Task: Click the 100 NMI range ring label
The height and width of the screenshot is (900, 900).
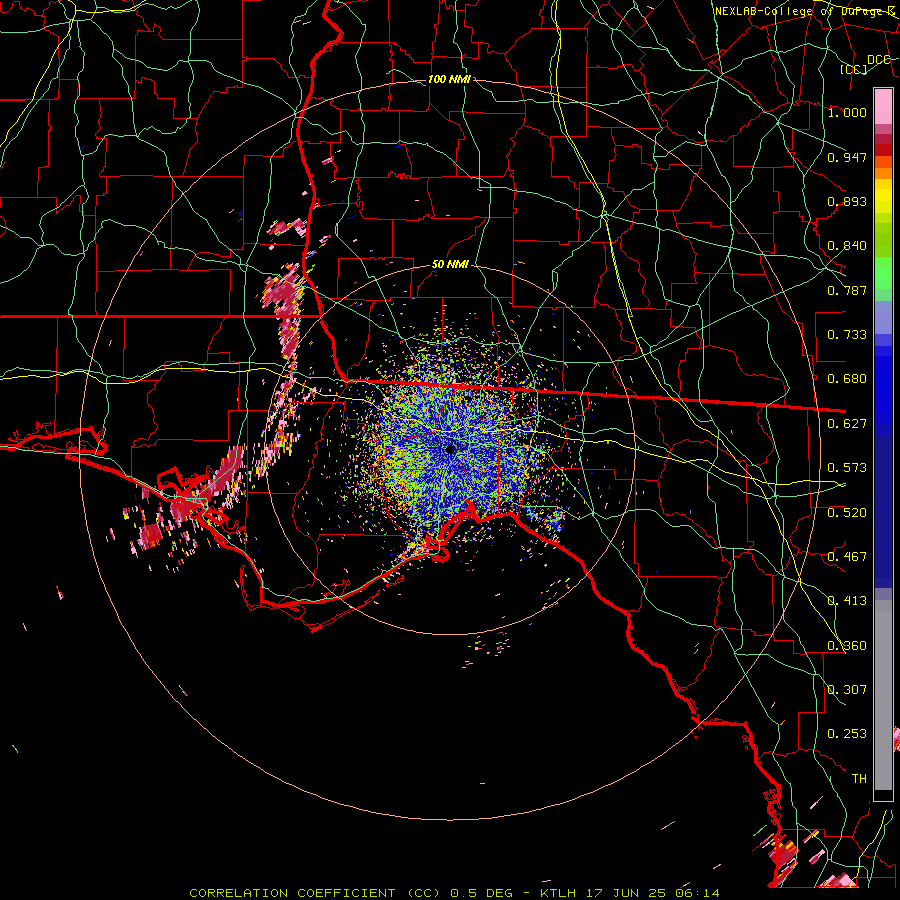Action: click(449, 79)
